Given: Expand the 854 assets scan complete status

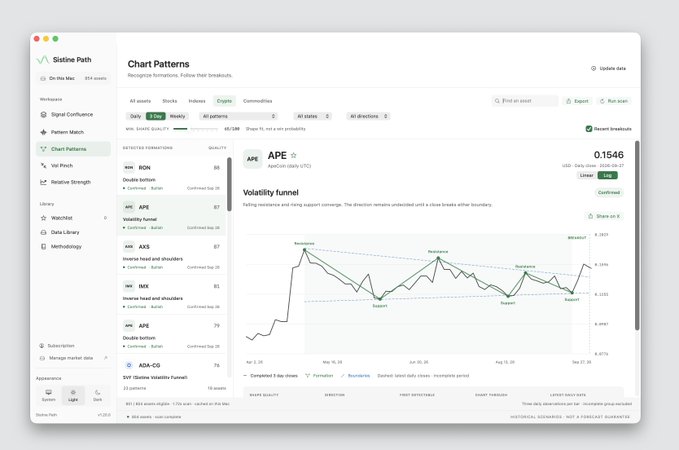Looking at the screenshot, I should click(x=154, y=417).
